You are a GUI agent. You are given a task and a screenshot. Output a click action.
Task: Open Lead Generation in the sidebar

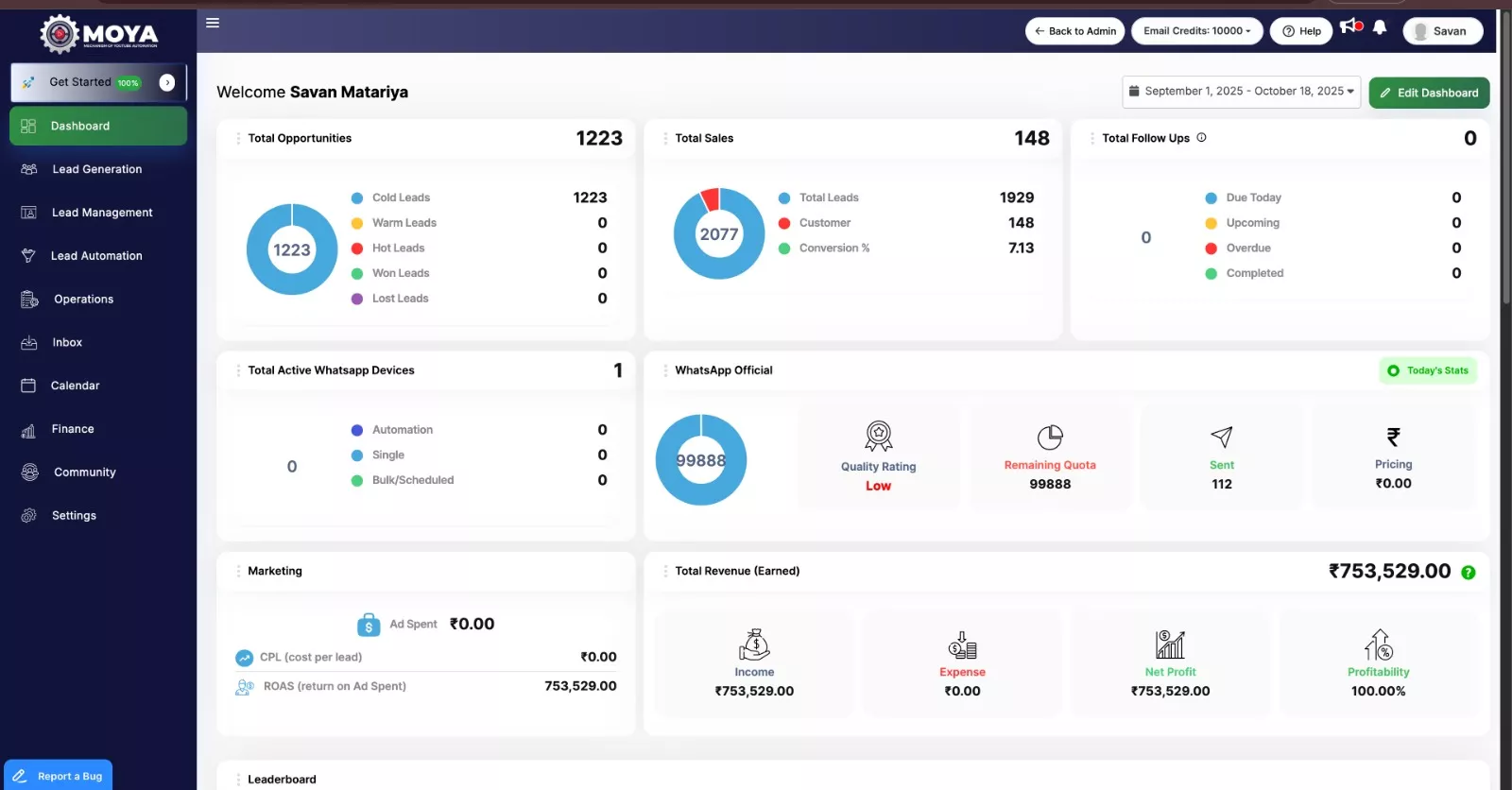97,170
